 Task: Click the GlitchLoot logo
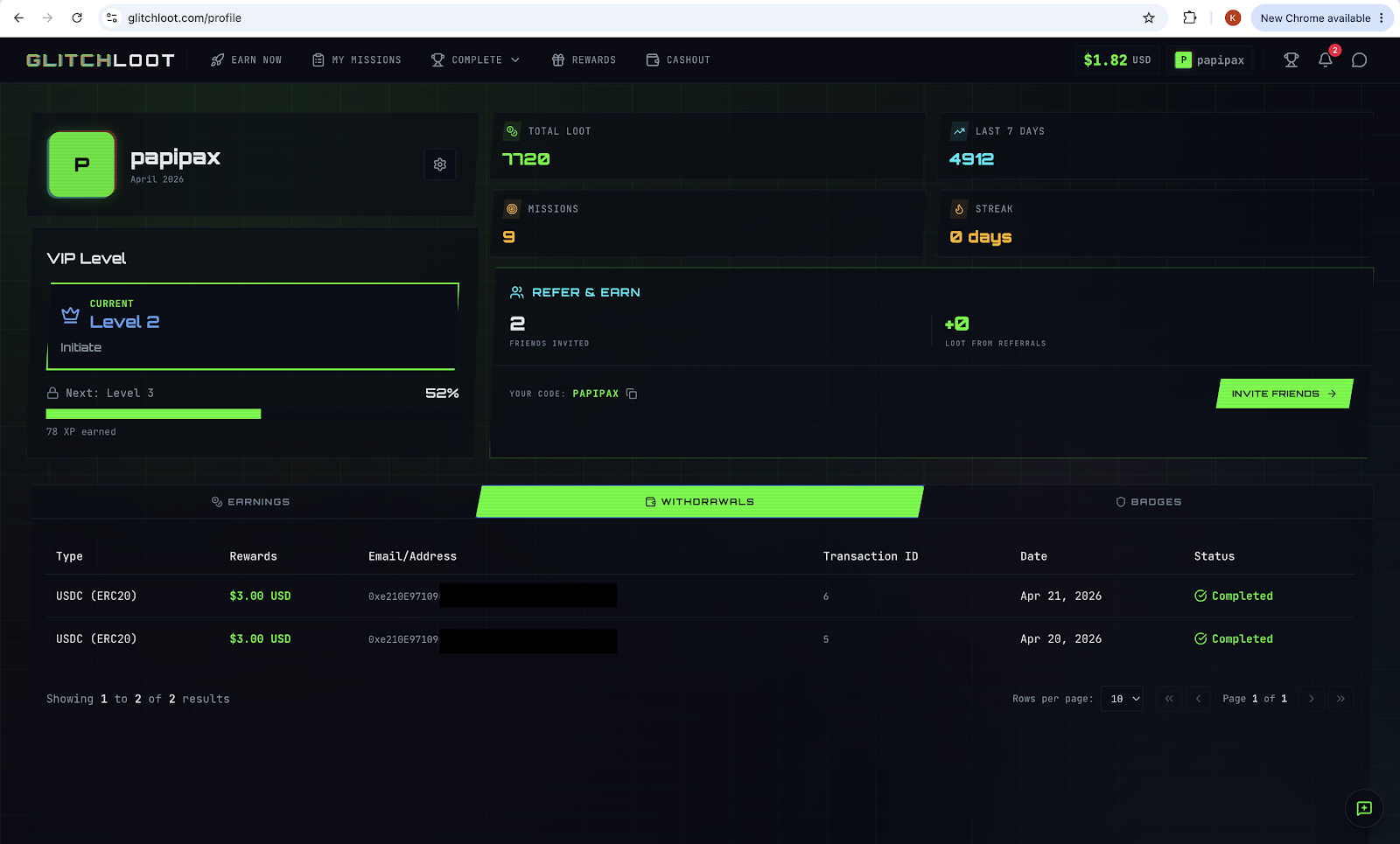(101, 60)
